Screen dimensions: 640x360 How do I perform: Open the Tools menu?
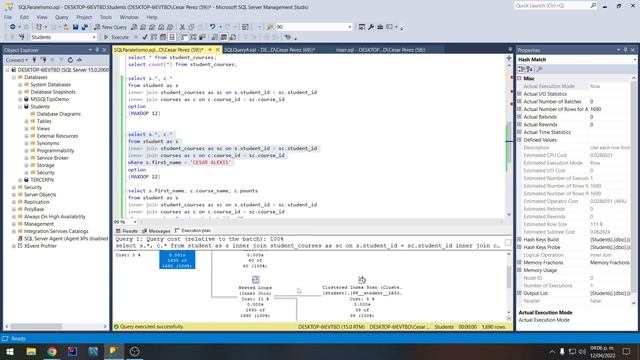click(106, 17)
